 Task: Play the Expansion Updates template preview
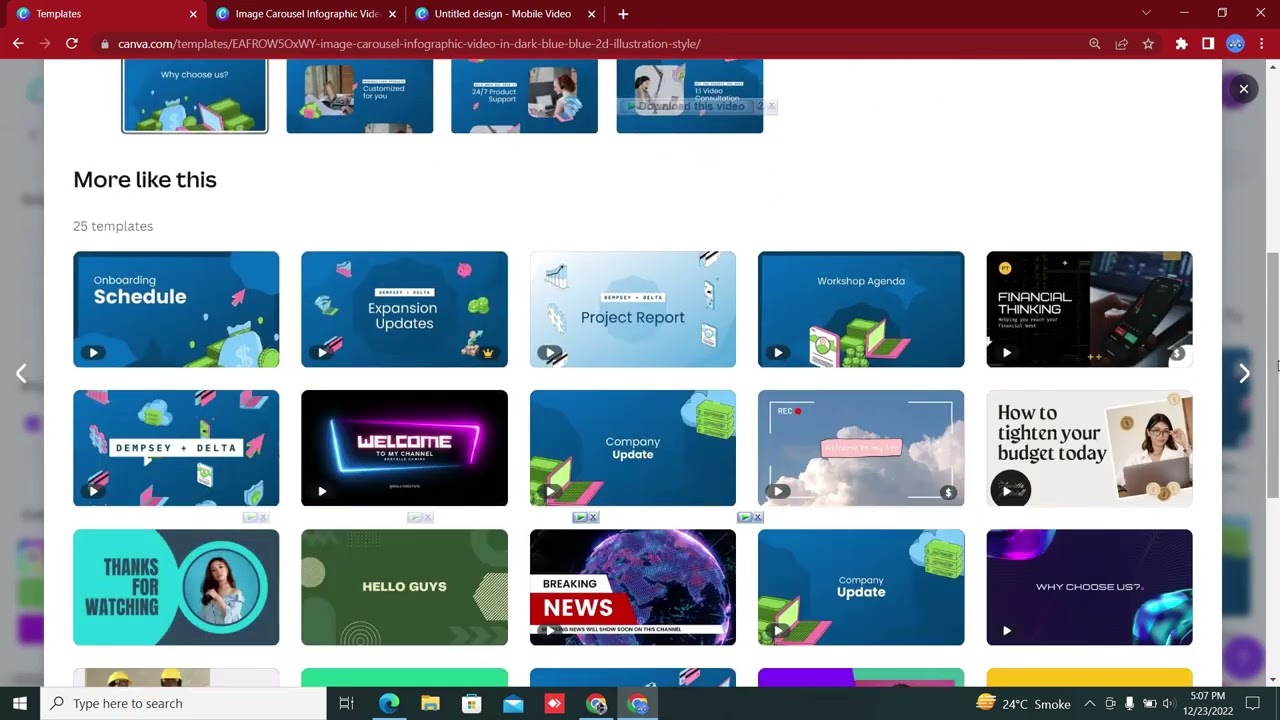pos(321,352)
